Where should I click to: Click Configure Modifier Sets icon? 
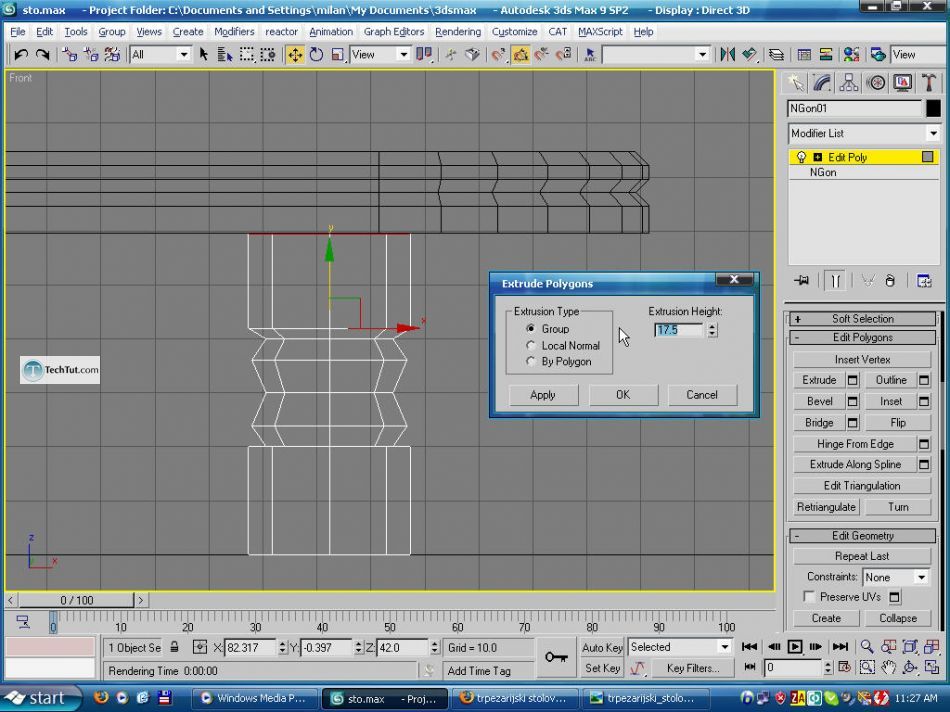click(x=924, y=281)
